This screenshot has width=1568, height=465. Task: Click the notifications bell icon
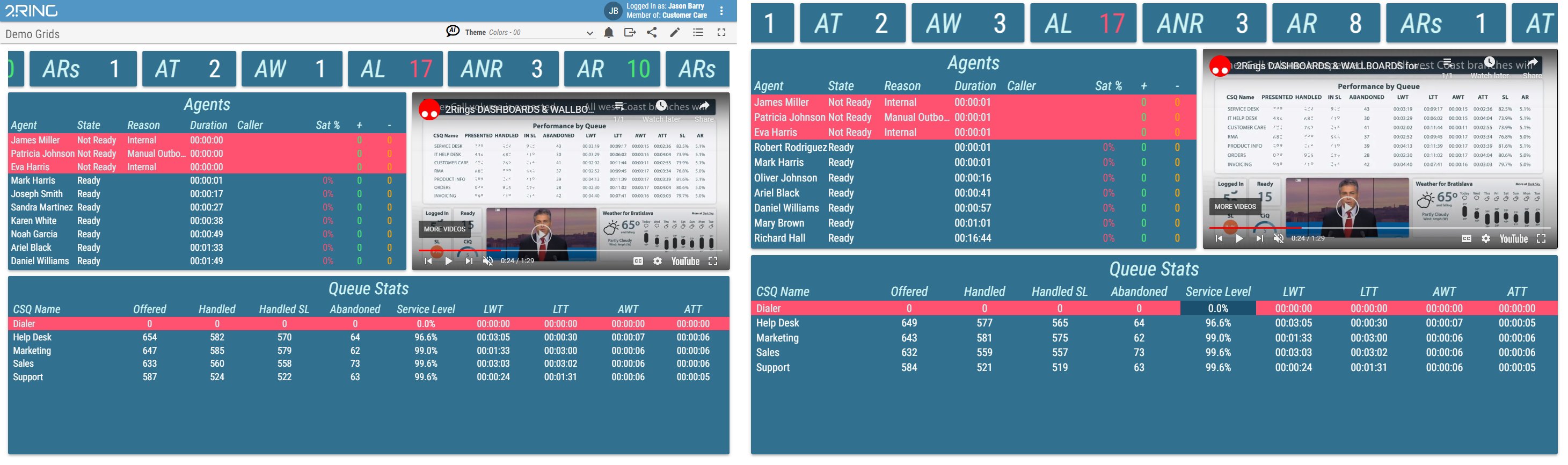[608, 33]
